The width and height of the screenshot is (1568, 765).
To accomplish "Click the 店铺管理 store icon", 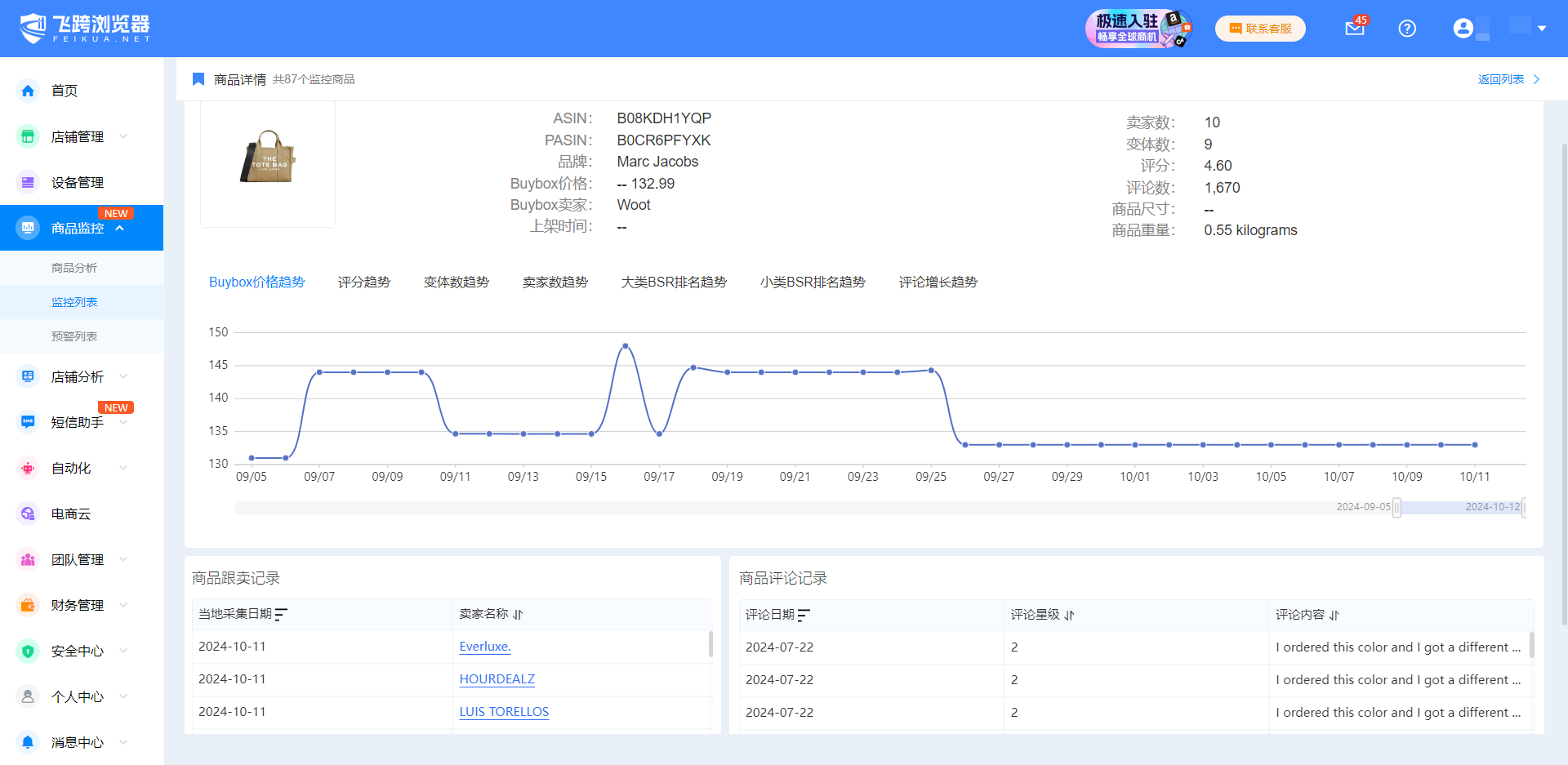I will click(x=28, y=136).
